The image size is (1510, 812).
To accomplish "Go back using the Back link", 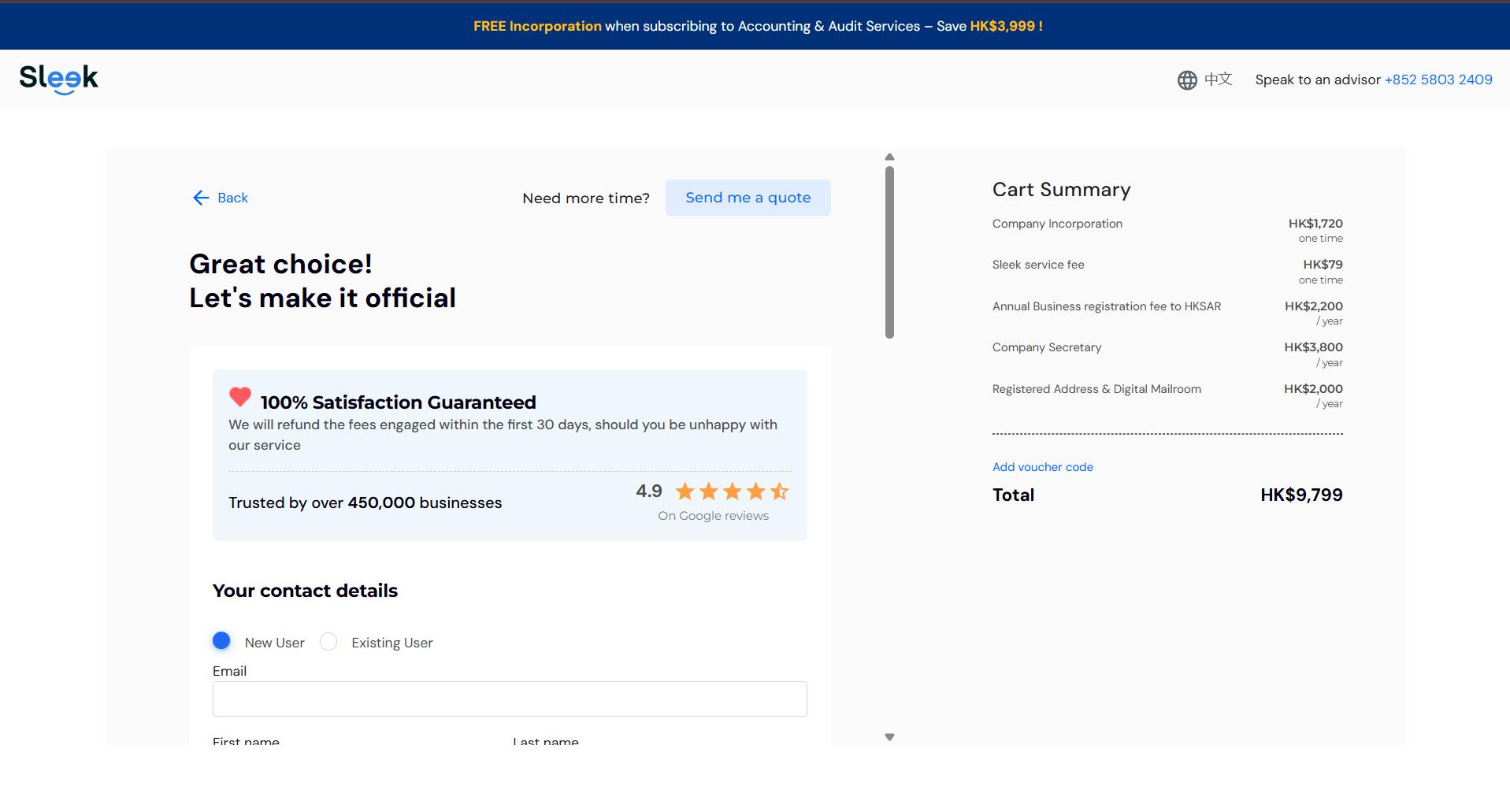I will [x=232, y=198].
